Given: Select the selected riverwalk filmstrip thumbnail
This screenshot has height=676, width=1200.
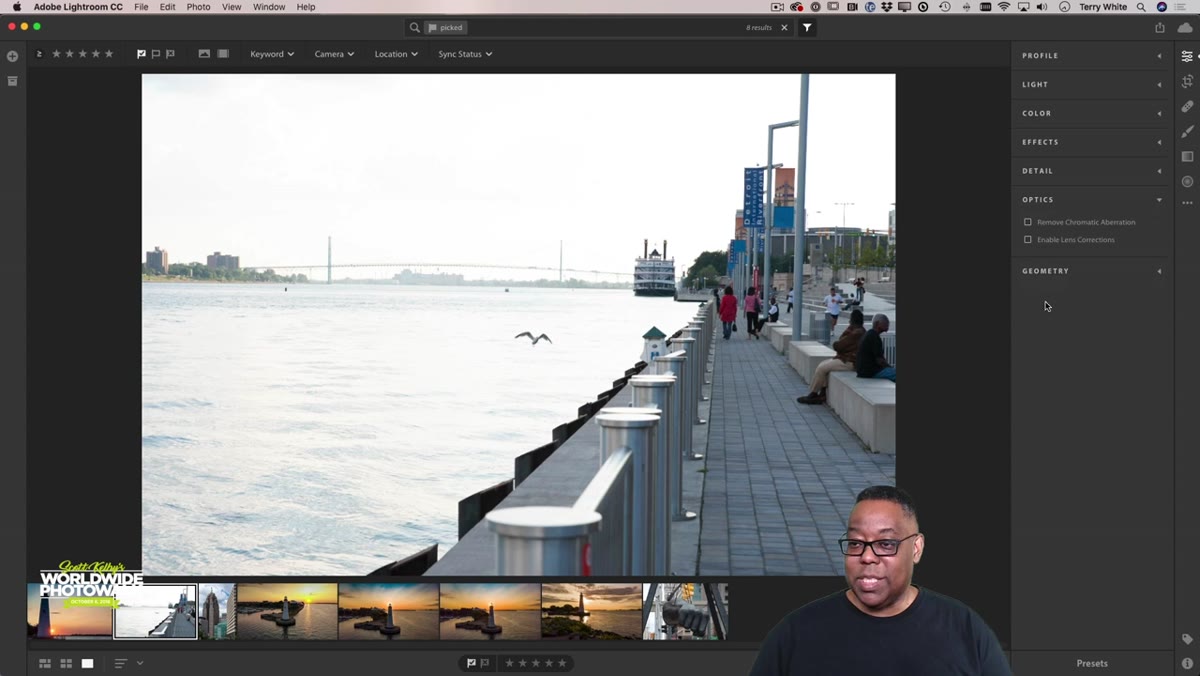Looking at the screenshot, I should pyautogui.click(x=155, y=611).
